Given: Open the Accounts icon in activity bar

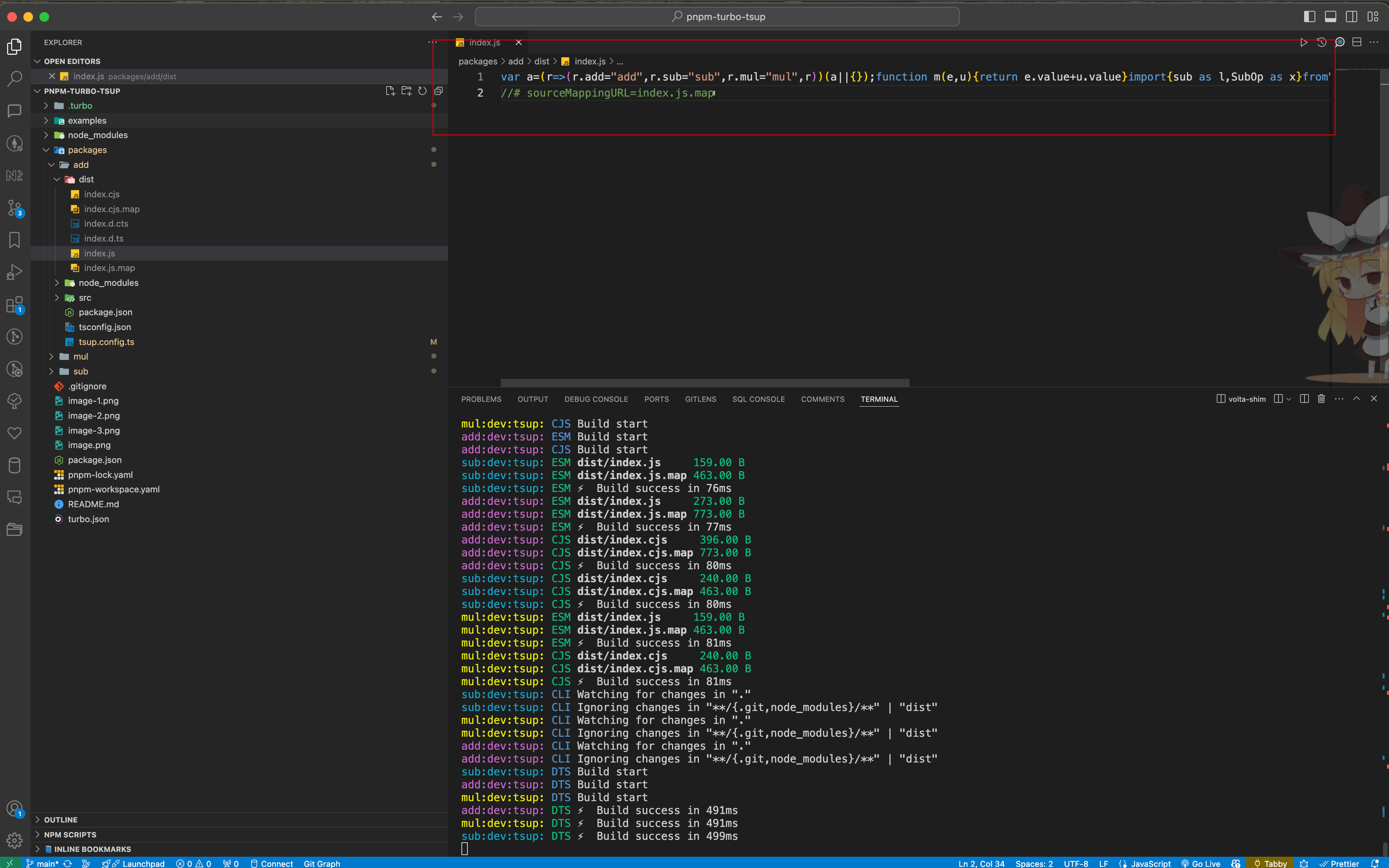Looking at the screenshot, I should 14,809.
